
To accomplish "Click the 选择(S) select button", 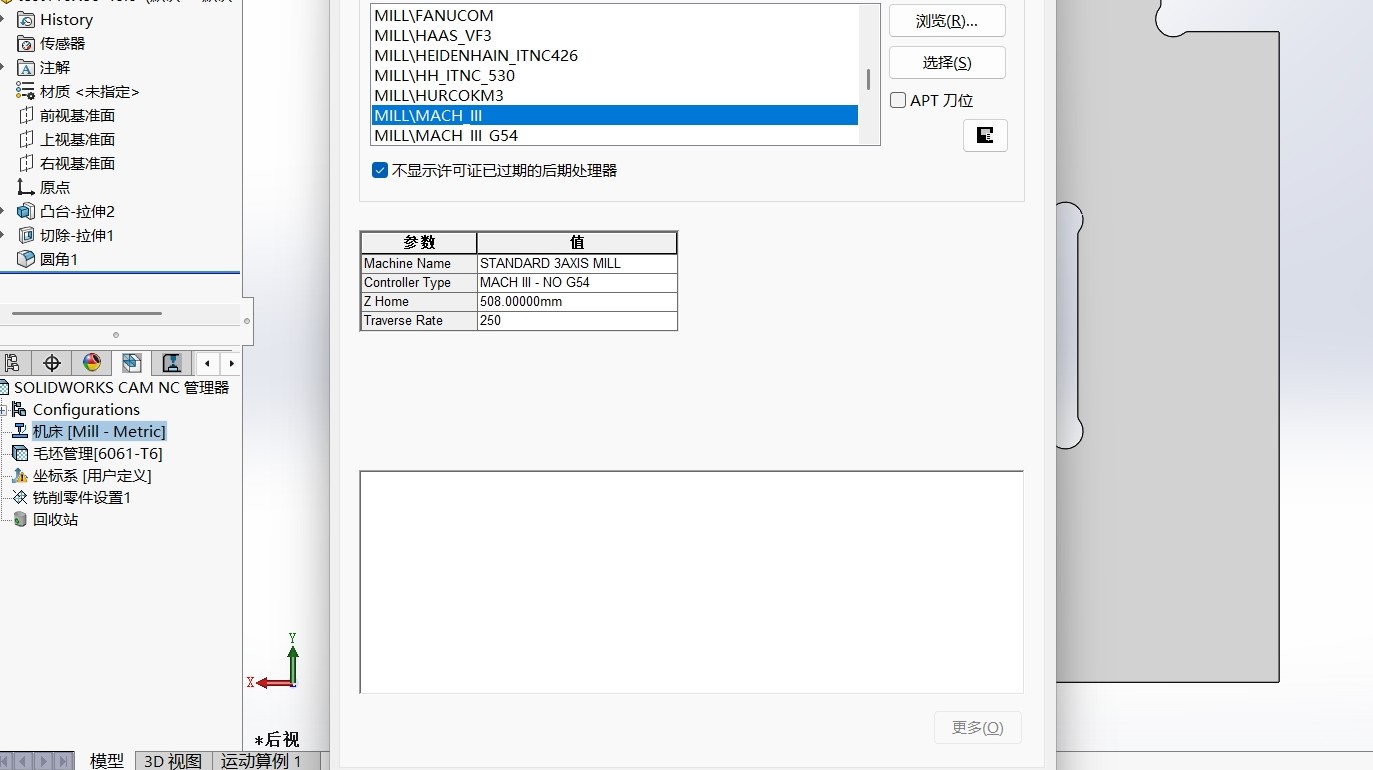I will 947,62.
